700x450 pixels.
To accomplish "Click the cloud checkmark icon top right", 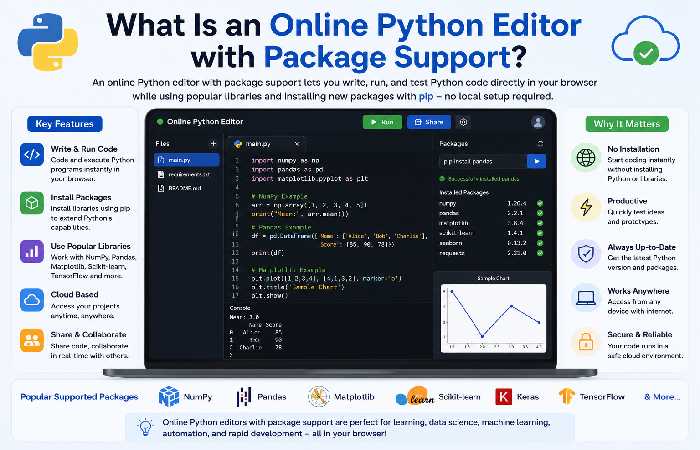I will pyautogui.click(x=646, y=40).
